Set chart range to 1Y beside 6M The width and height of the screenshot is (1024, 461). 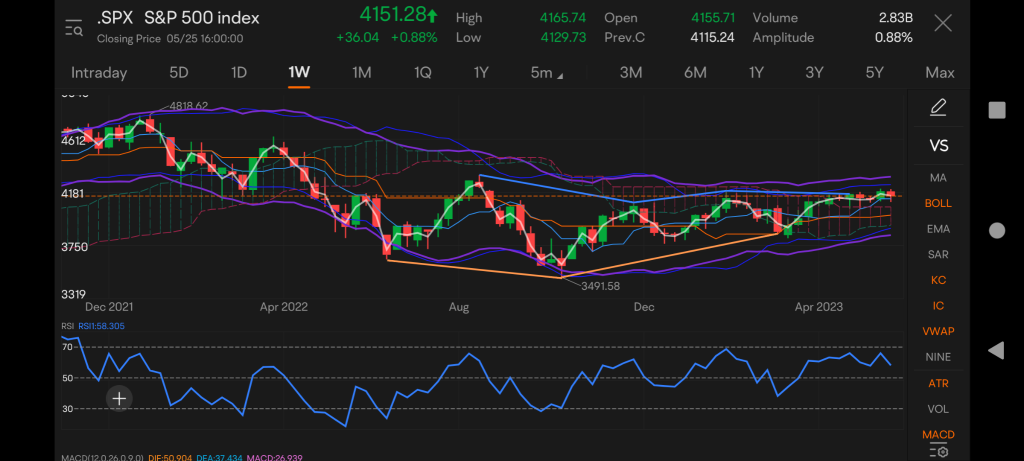coord(756,72)
